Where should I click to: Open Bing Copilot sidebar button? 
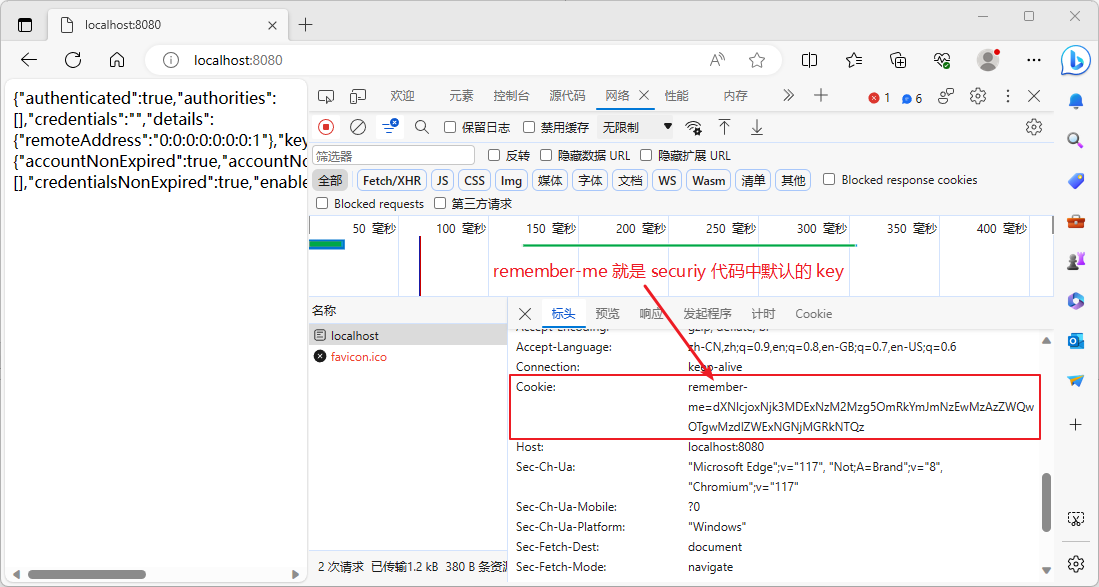point(1074,60)
